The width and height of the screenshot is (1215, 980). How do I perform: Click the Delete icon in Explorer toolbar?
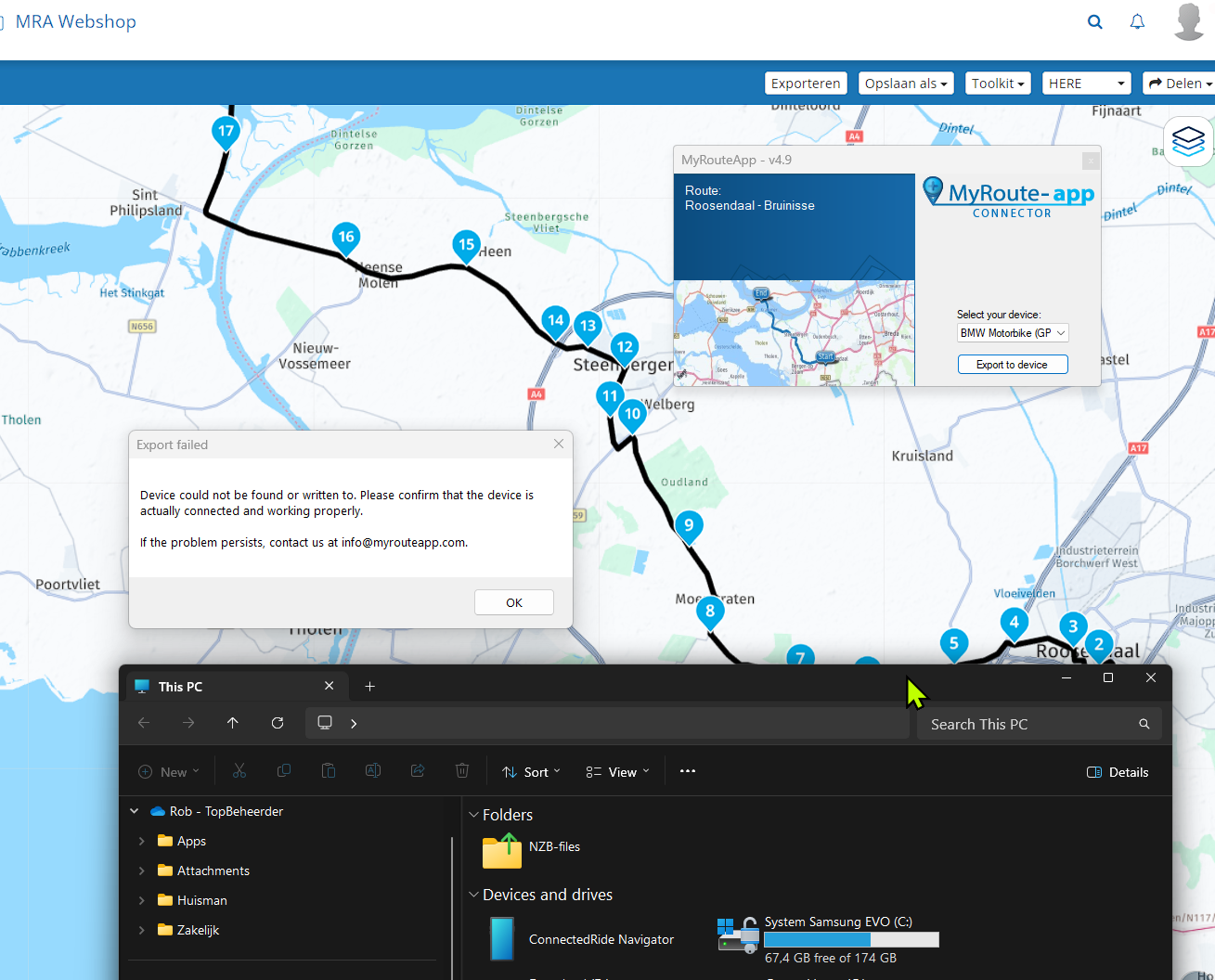point(462,771)
